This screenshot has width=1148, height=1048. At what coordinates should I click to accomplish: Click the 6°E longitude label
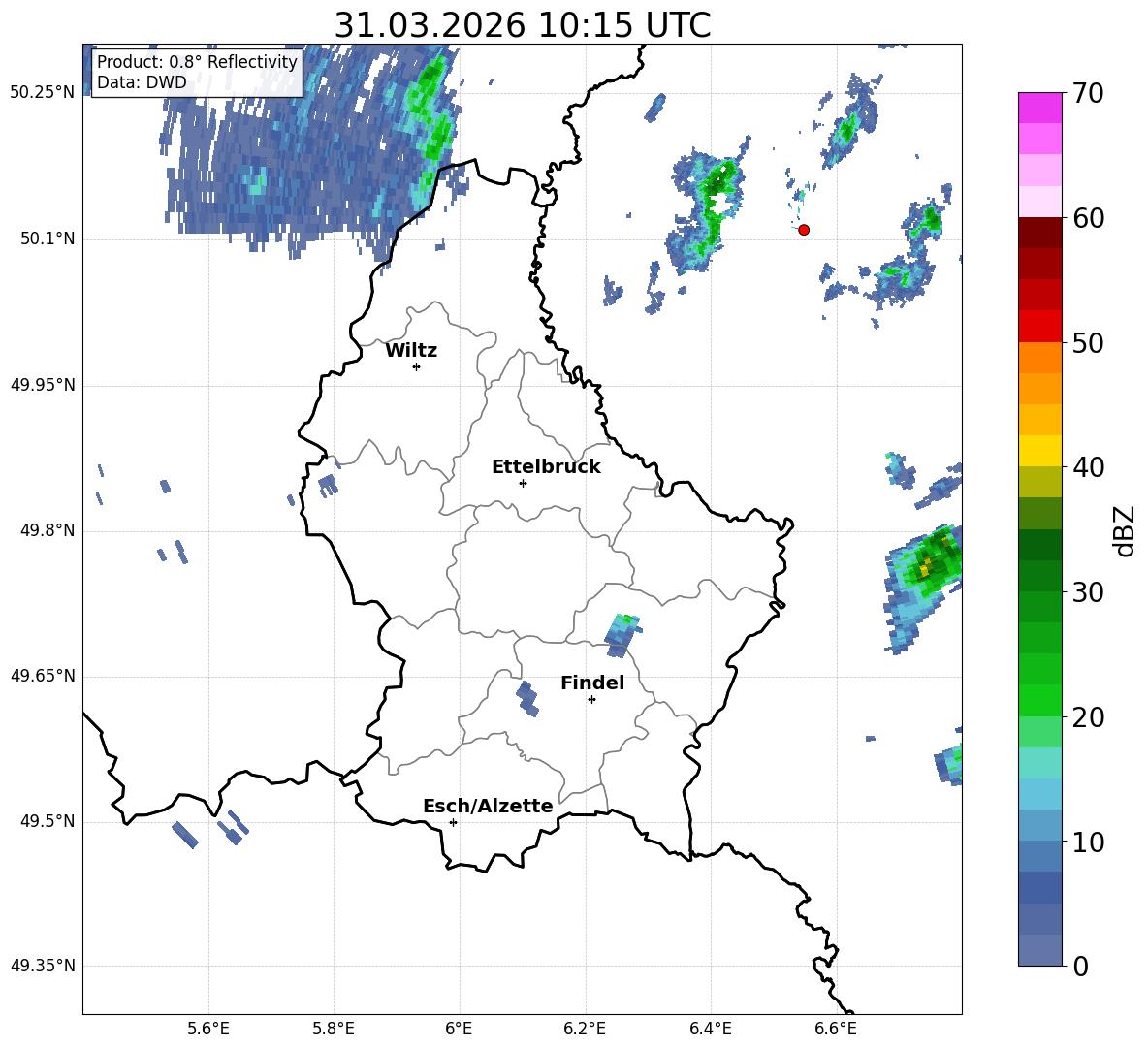(459, 1029)
